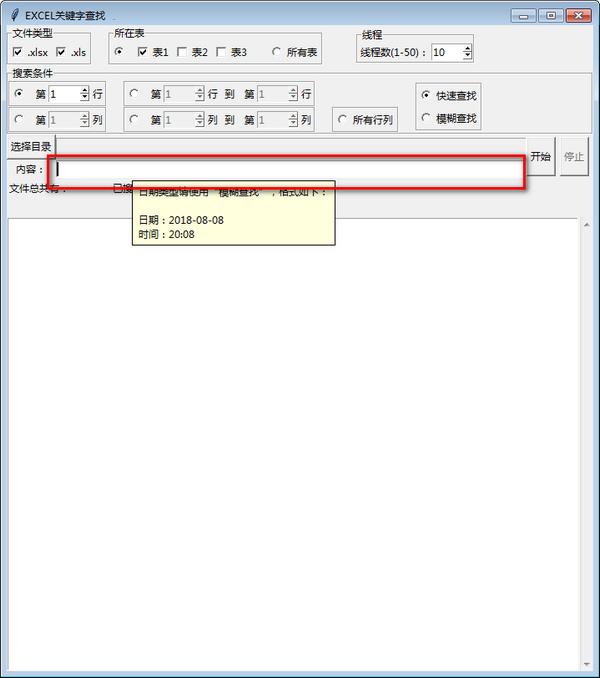Click the 选择目录 button
Screen dimensions: 600x678
(x=31, y=147)
